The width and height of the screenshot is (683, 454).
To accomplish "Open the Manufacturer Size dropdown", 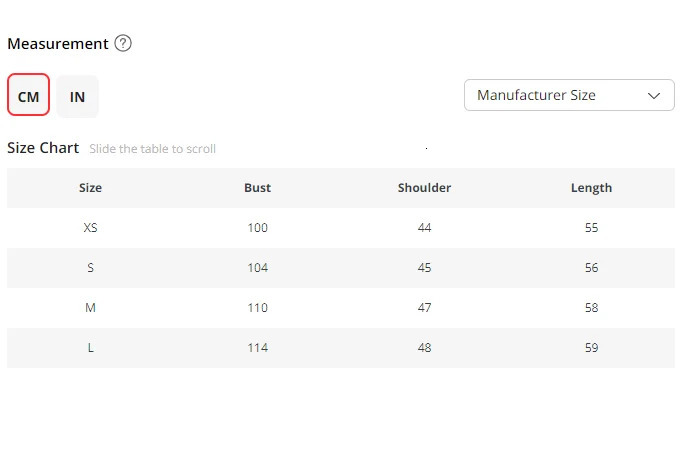I will pyautogui.click(x=569, y=96).
